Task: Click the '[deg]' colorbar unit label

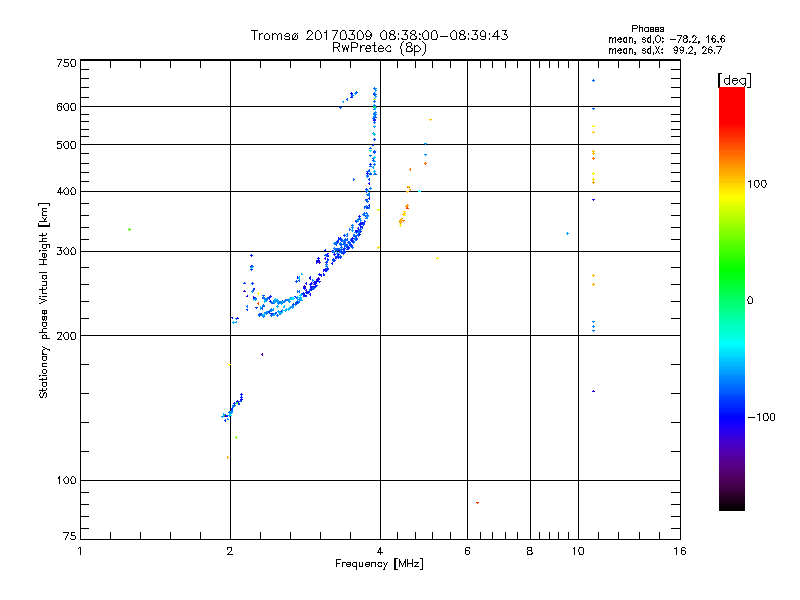Action: pos(734,80)
